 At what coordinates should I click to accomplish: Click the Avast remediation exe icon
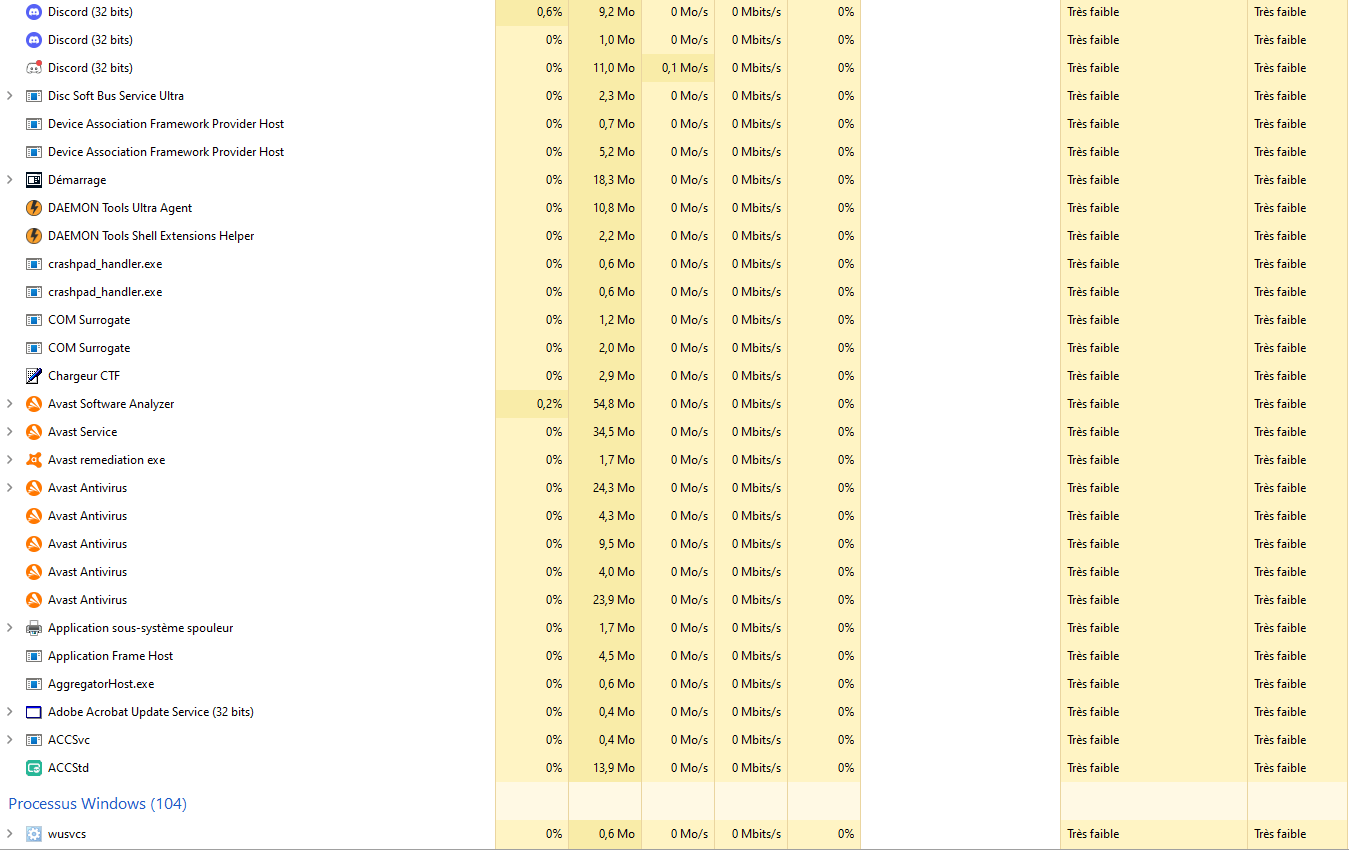click(34, 460)
